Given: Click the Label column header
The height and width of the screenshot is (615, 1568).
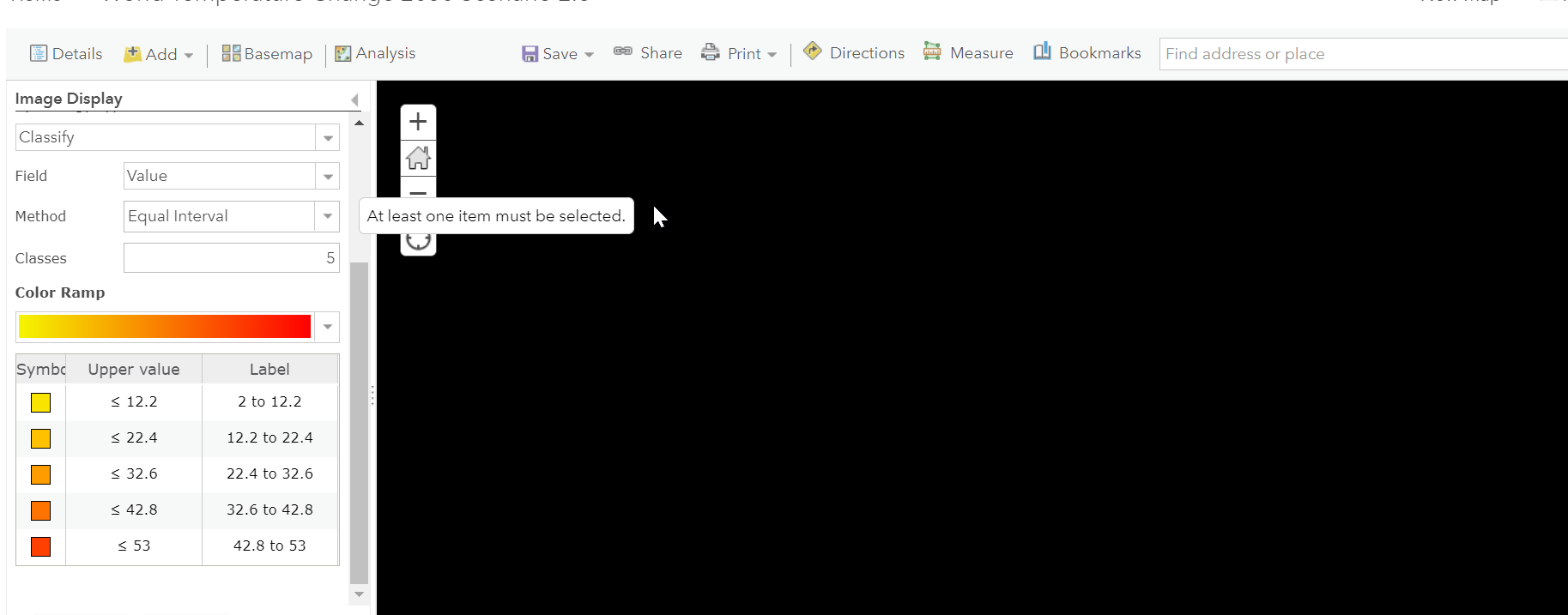Looking at the screenshot, I should pos(269,370).
